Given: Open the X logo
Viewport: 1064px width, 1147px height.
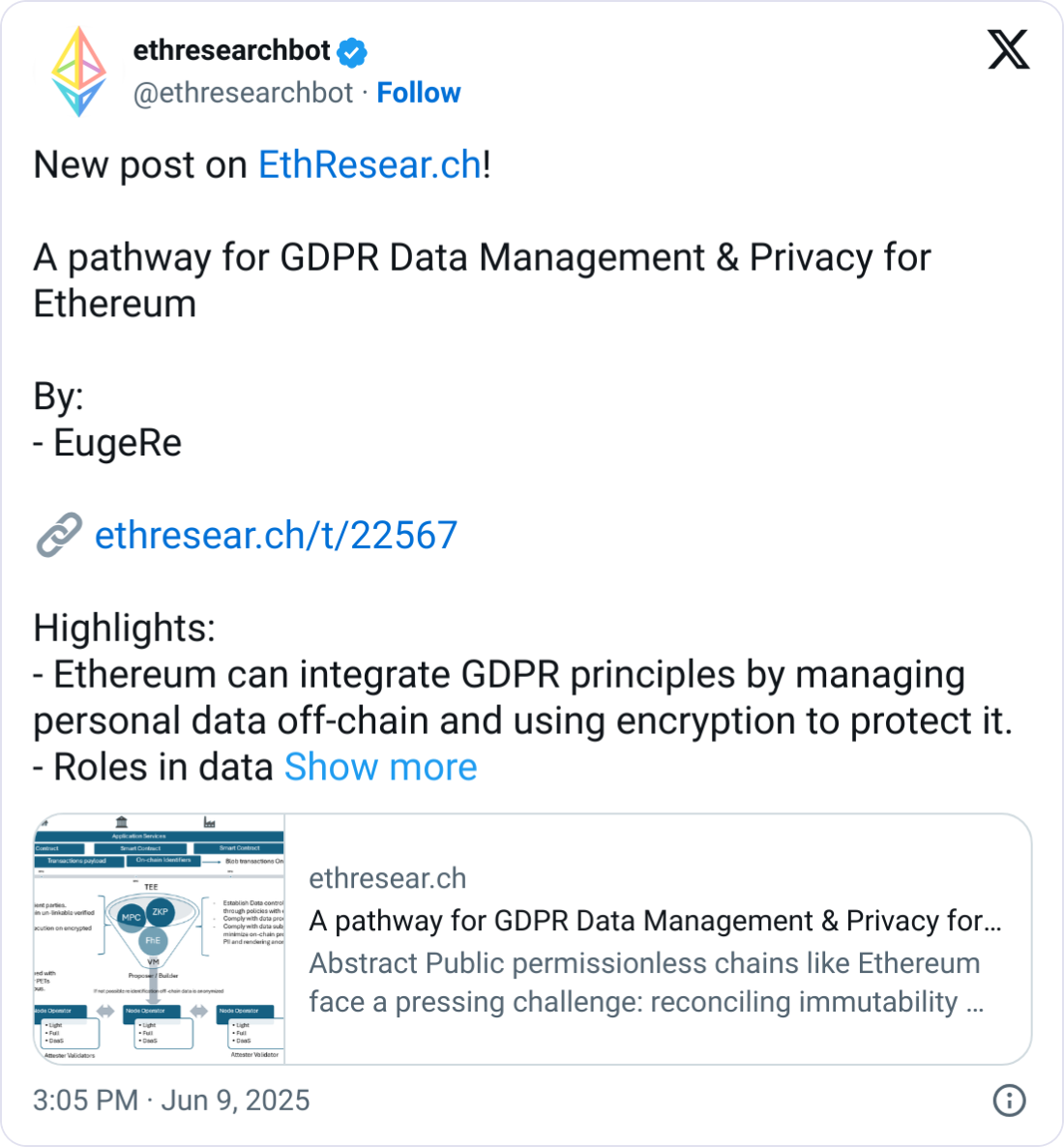Looking at the screenshot, I should pyautogui.click(x=1008, y=49).
